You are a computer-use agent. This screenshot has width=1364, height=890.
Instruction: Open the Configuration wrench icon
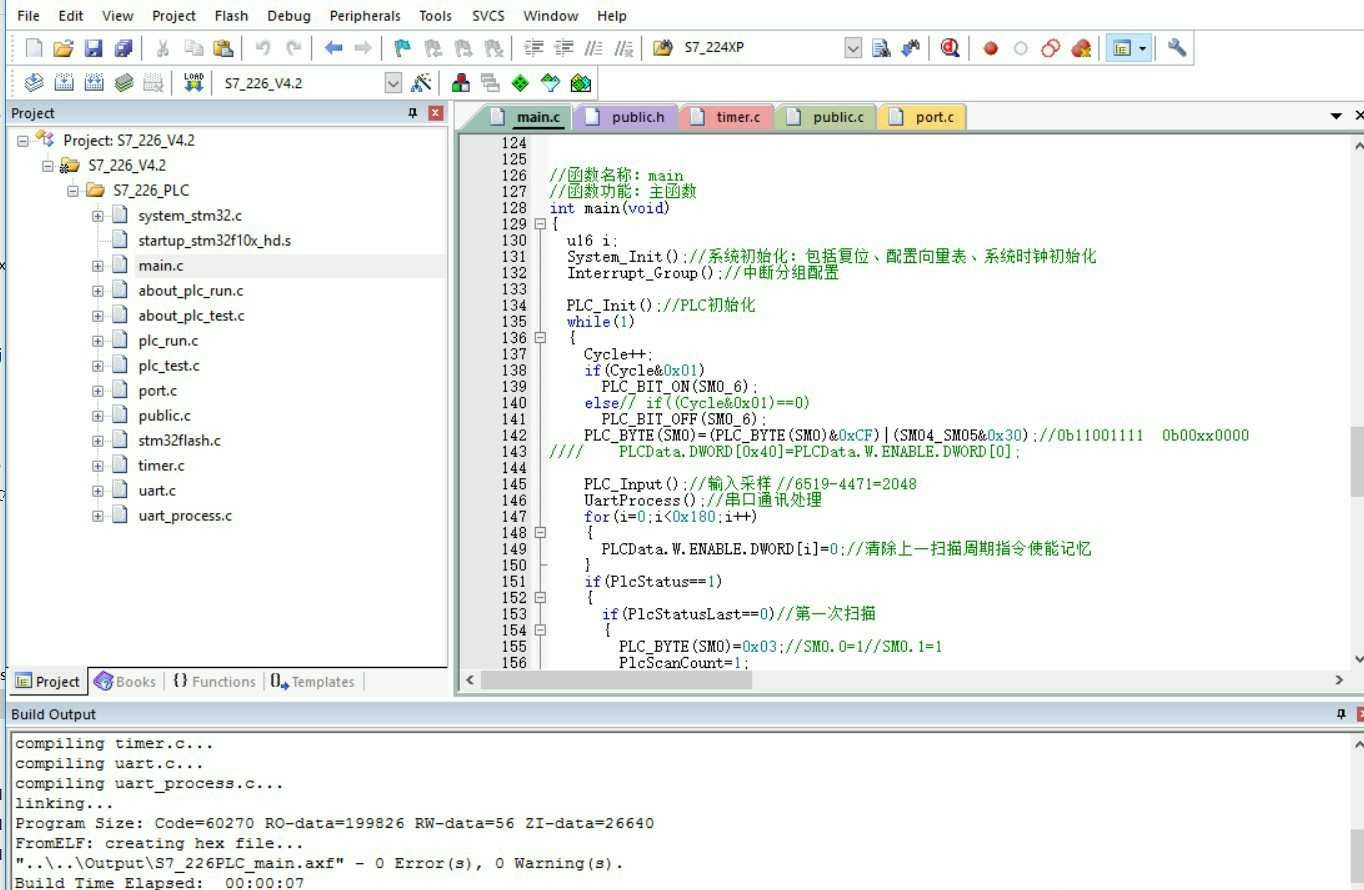click(1175, 47)
